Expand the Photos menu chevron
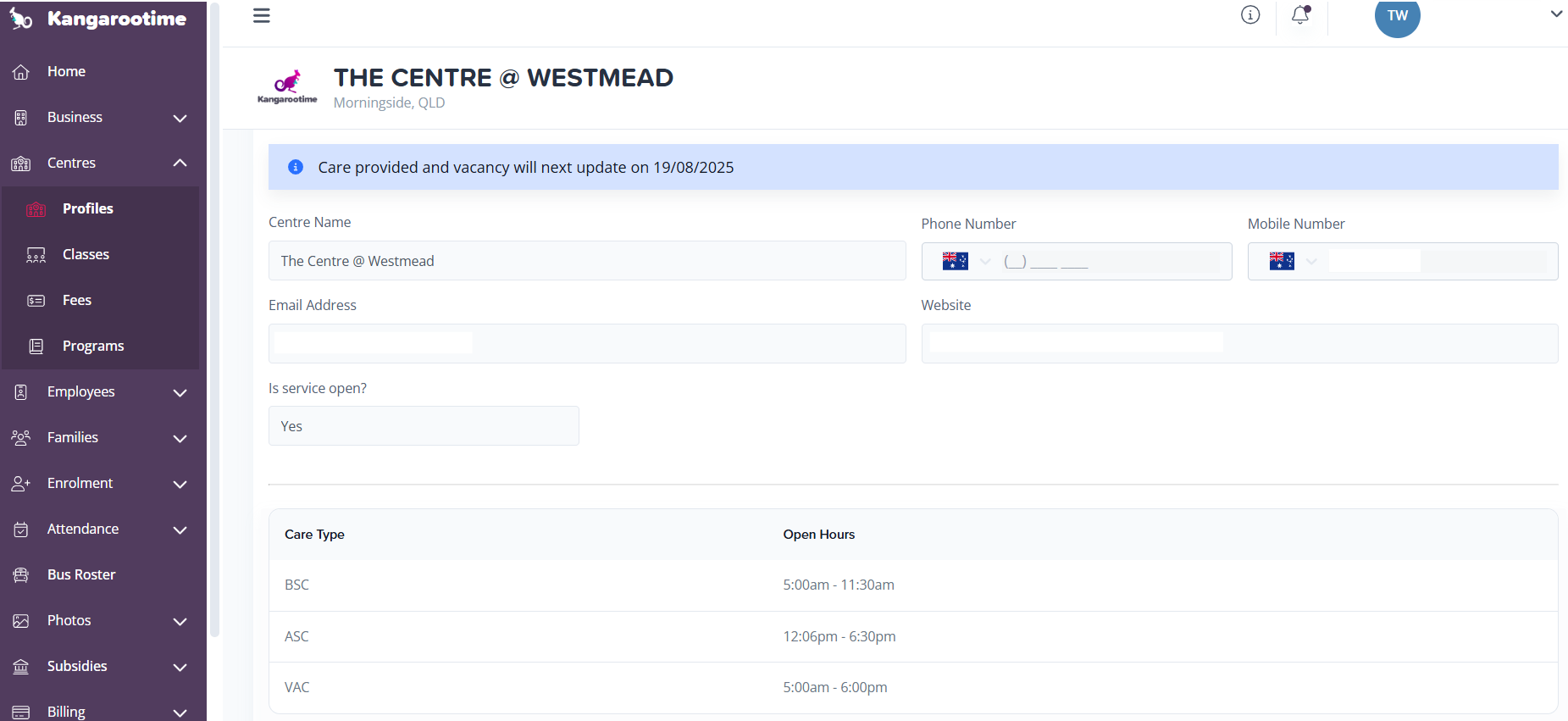Image resolution: width=1568 pixels, height=721 pixels. coord(180,621)
